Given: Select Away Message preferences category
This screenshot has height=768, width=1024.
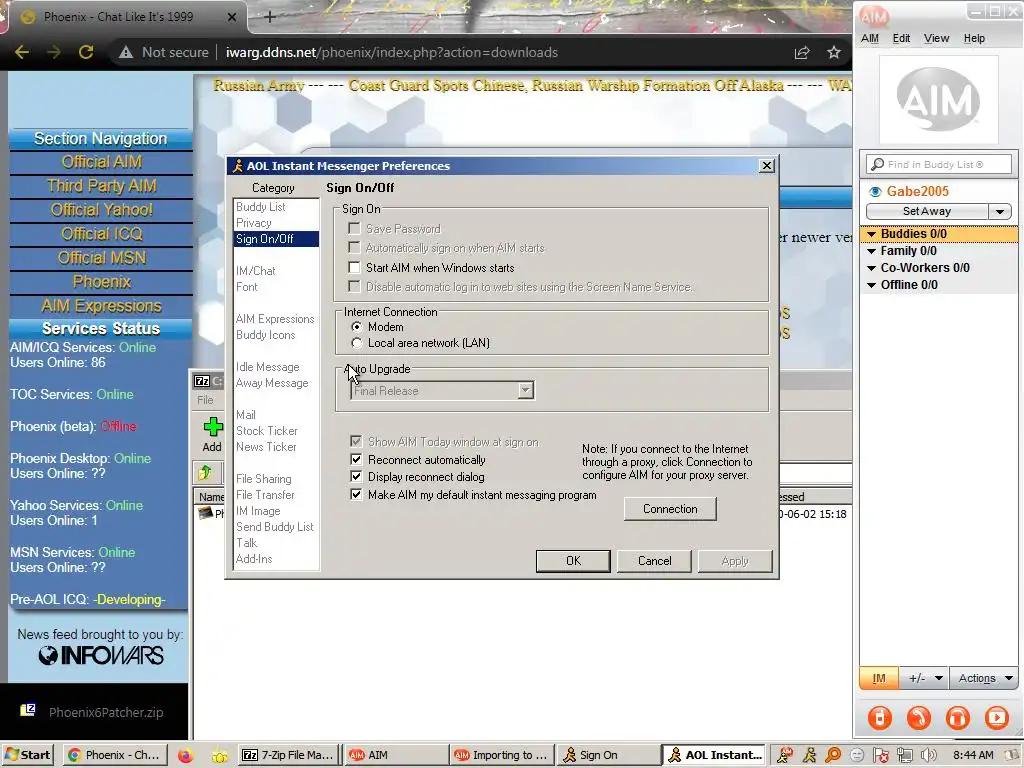Looking at the screenshot, I should 272,383.
